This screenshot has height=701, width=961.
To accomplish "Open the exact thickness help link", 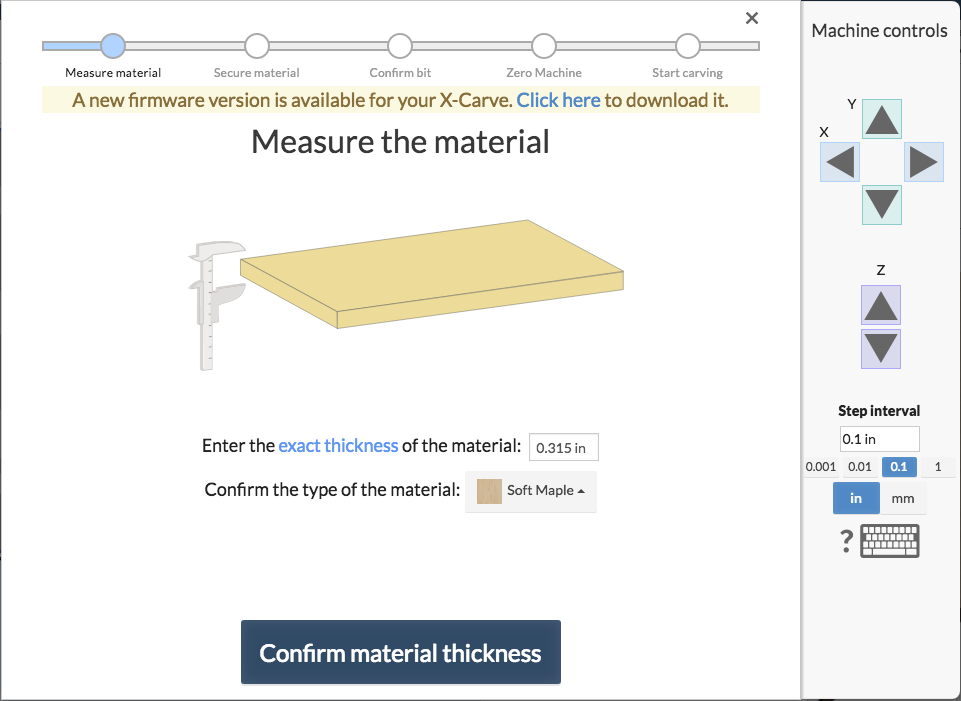I will tap(338, 445).
